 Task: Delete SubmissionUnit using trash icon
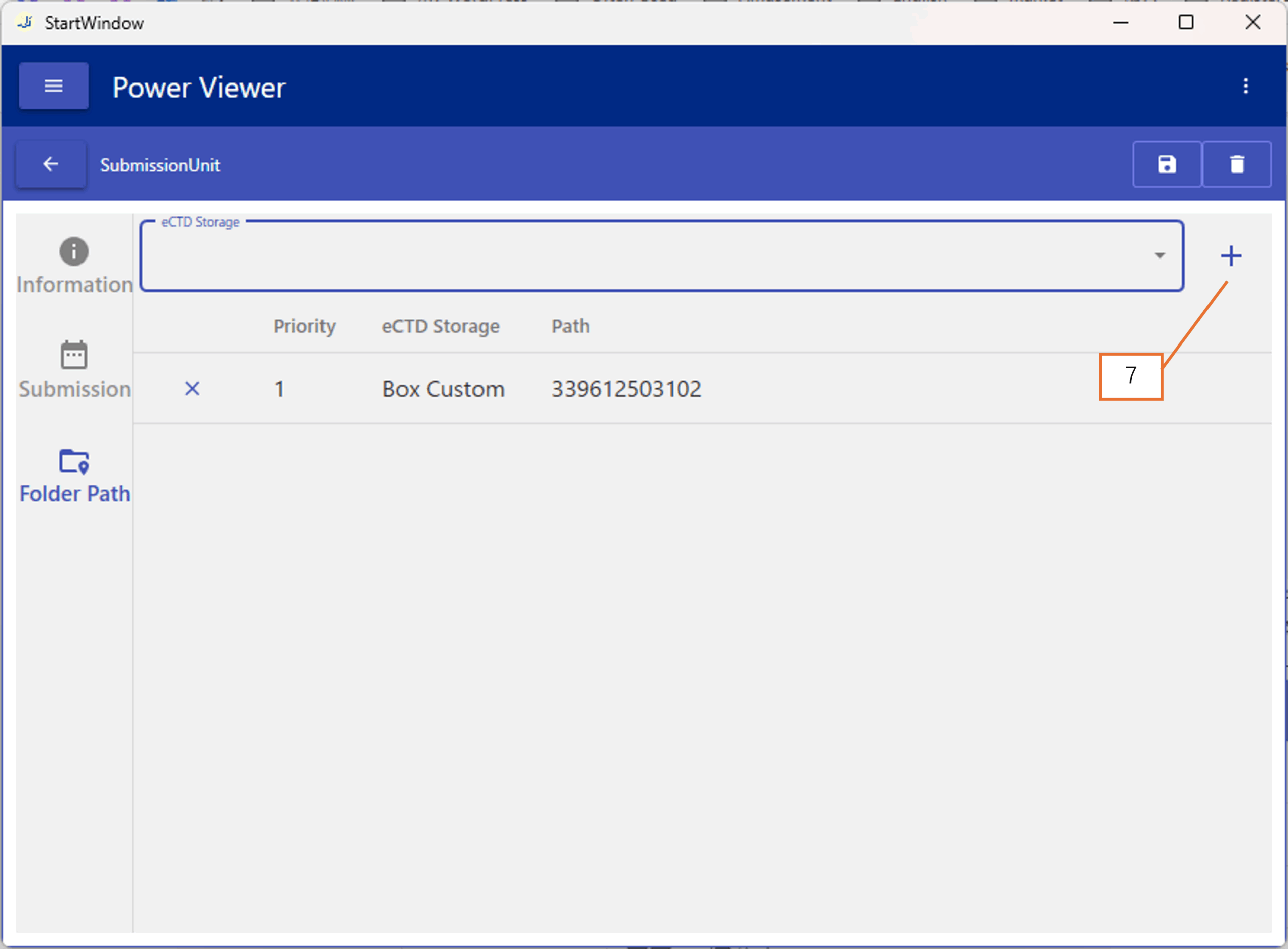1236,165
